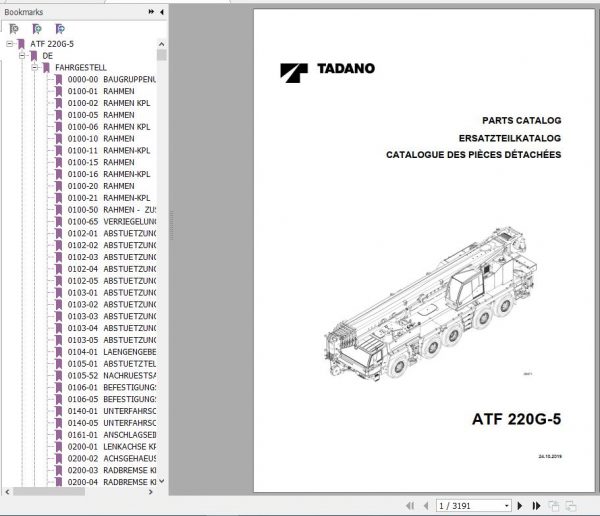Screen dimensions: 600x516
Task: Open bookmark 0100-21 RAHMEN-KPL
Action: click(109, 198)
